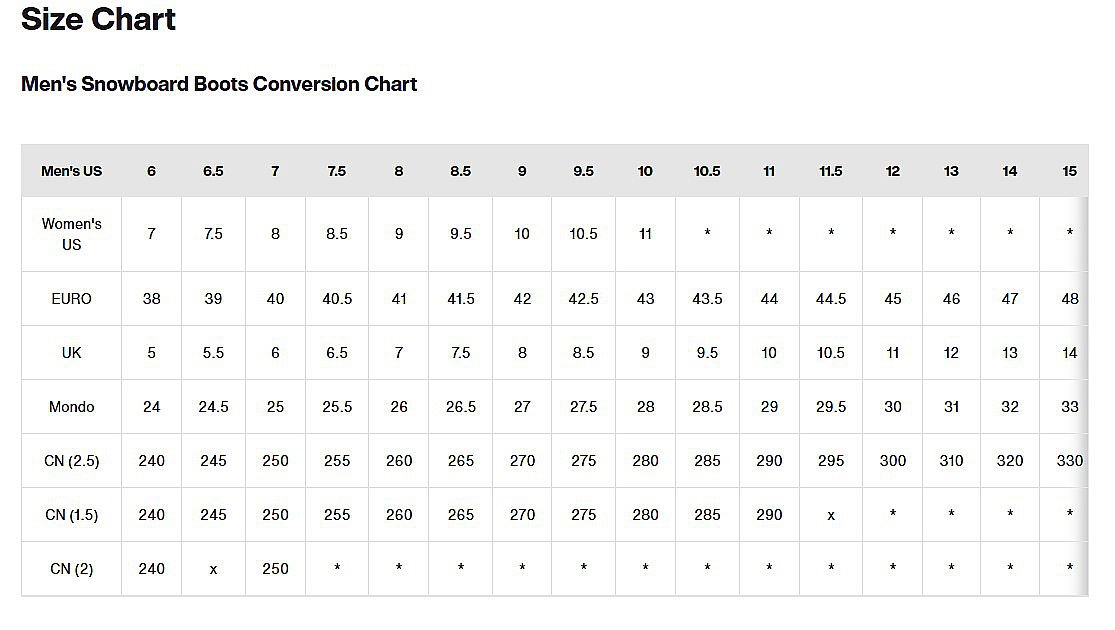Select the 14 cell in the UK row
The height and width of the screenshot is (630, 1115).
(1070, 353)
